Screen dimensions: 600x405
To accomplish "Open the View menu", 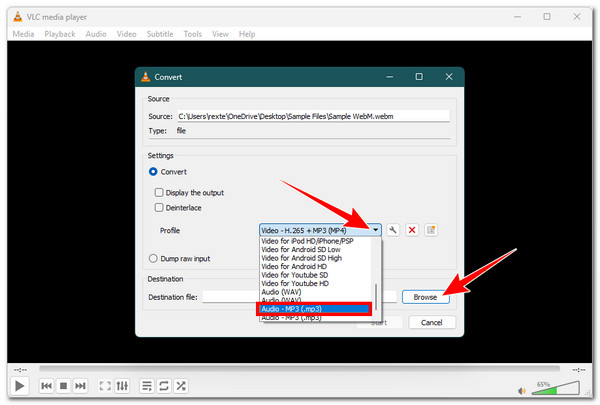I will pyautogui.click(x=220, y=34).
